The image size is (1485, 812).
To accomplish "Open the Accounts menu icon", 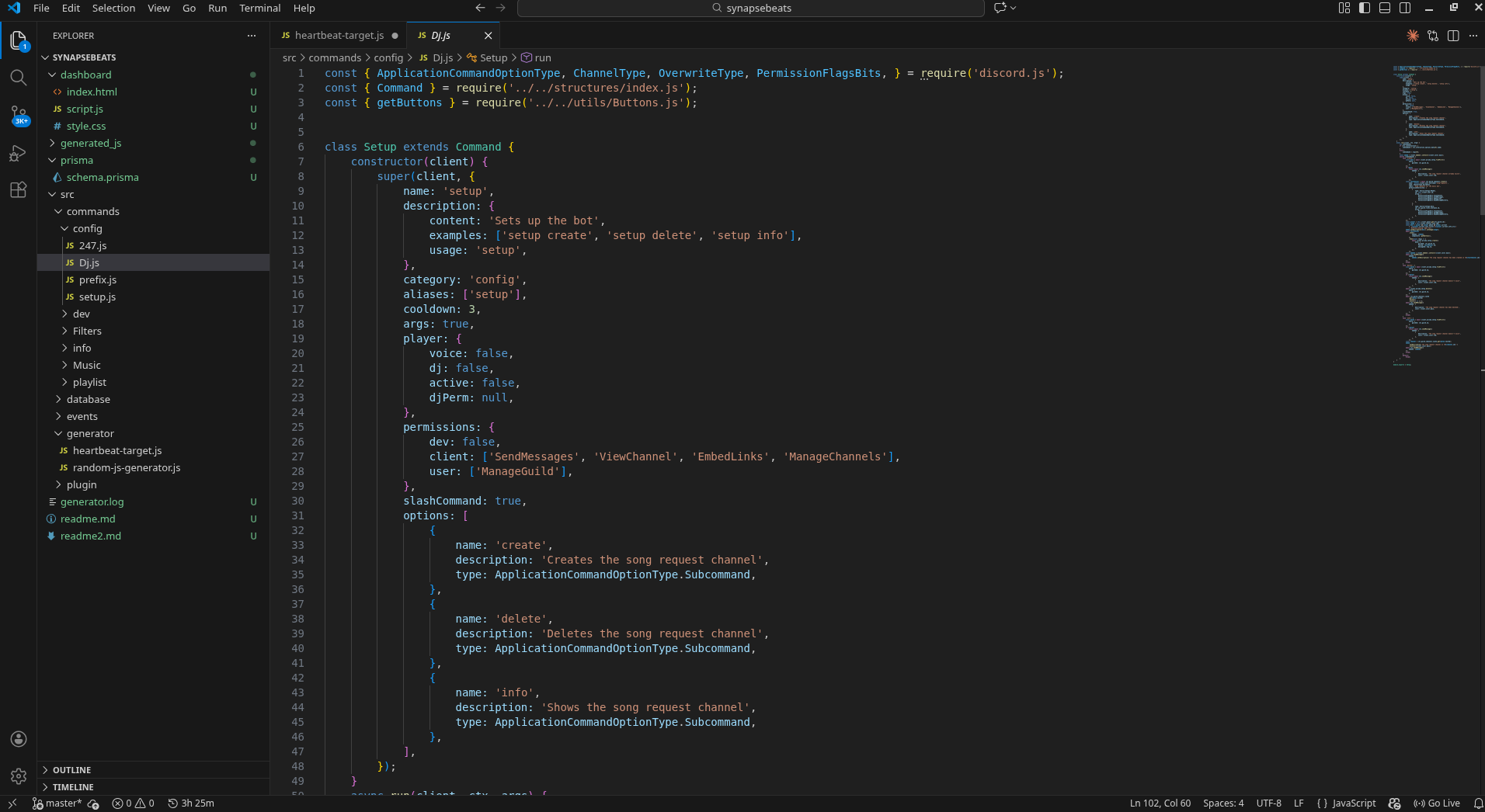I will click(x=19, y=739).
